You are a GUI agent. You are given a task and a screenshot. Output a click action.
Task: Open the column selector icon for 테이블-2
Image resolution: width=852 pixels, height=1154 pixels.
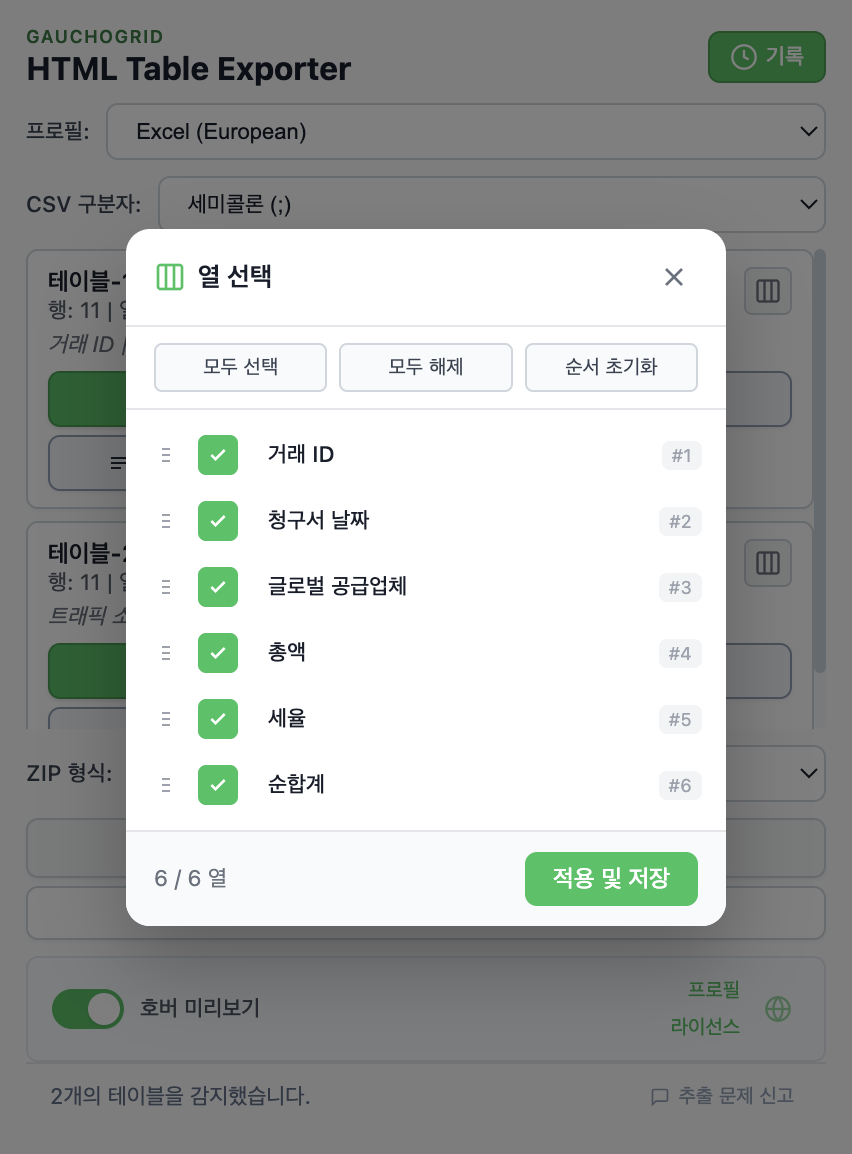768,563
